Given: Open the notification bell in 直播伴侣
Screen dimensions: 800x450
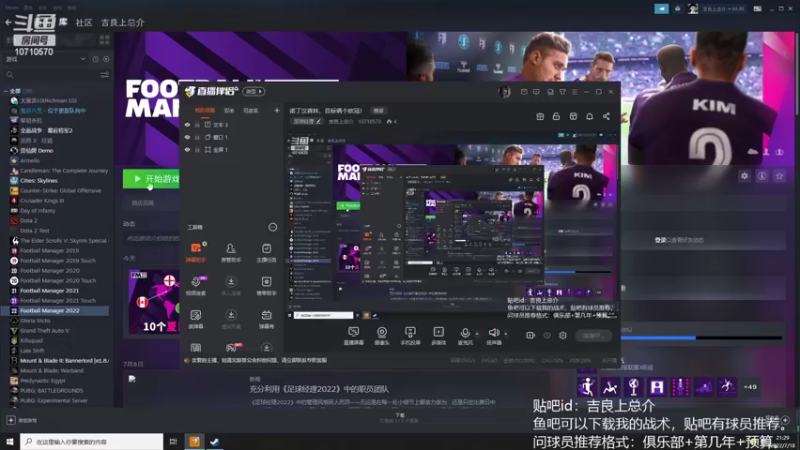Looking at the screenshot, I should (x=589, y=116).
